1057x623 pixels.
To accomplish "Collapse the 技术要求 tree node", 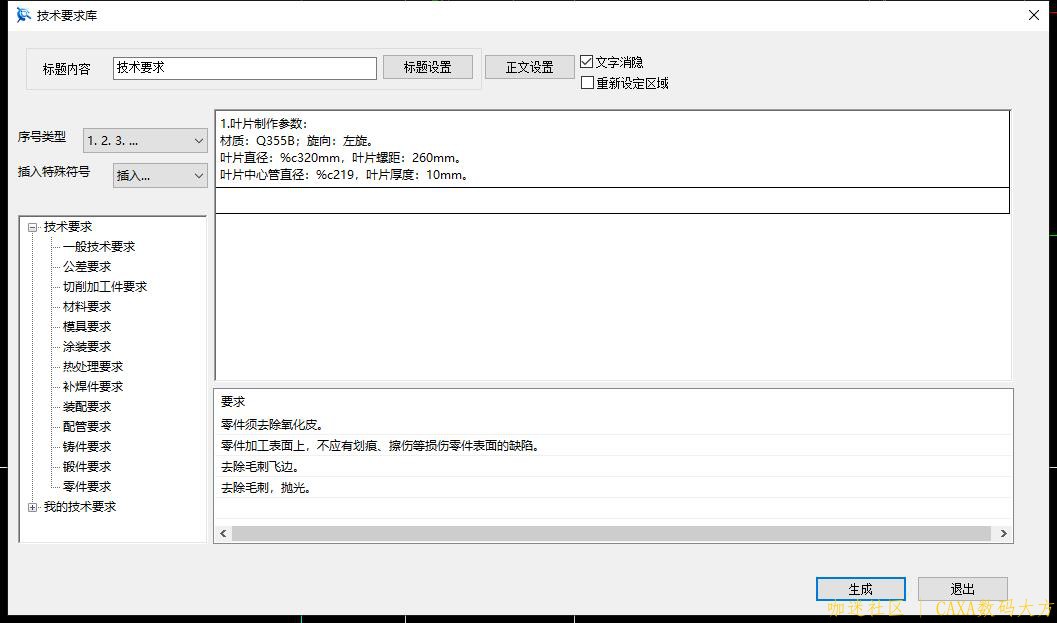I will [33, 227].
